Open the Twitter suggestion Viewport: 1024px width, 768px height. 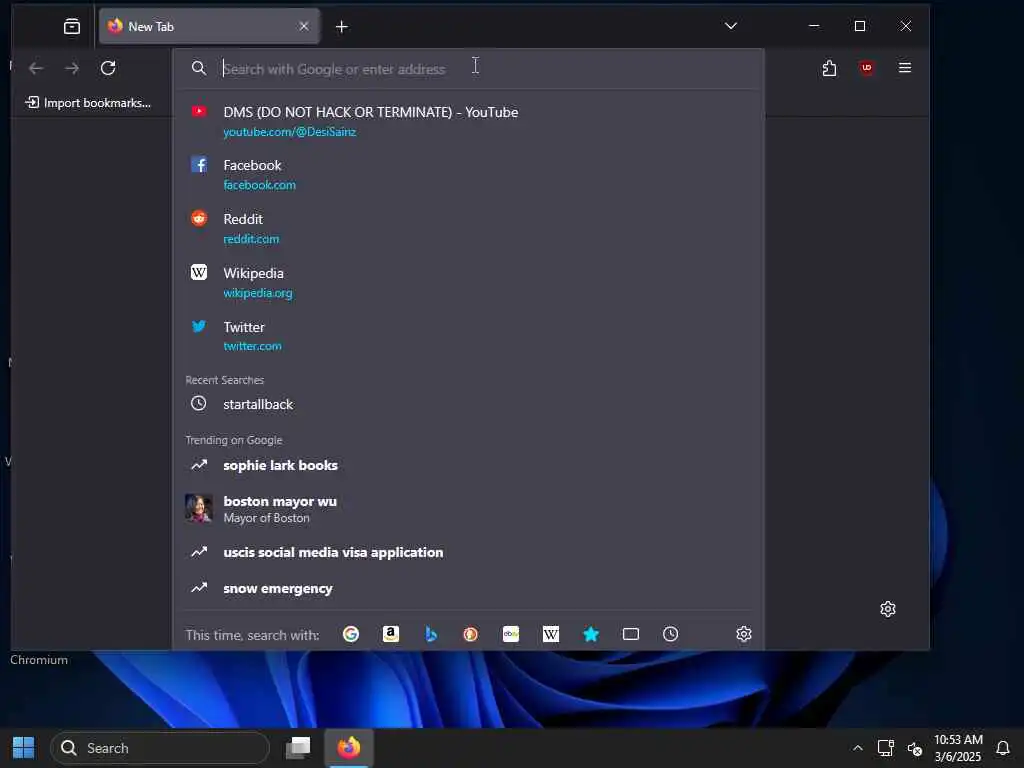(x=468, y=336)
